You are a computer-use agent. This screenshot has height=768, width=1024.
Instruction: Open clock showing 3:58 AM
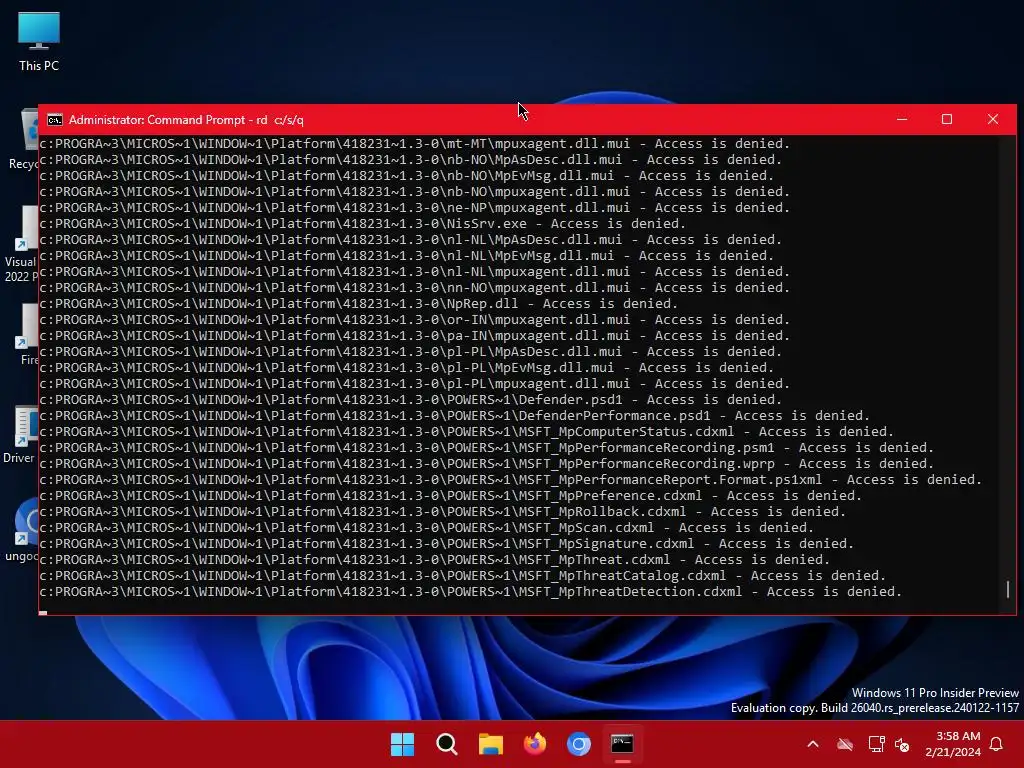[953, 744]
